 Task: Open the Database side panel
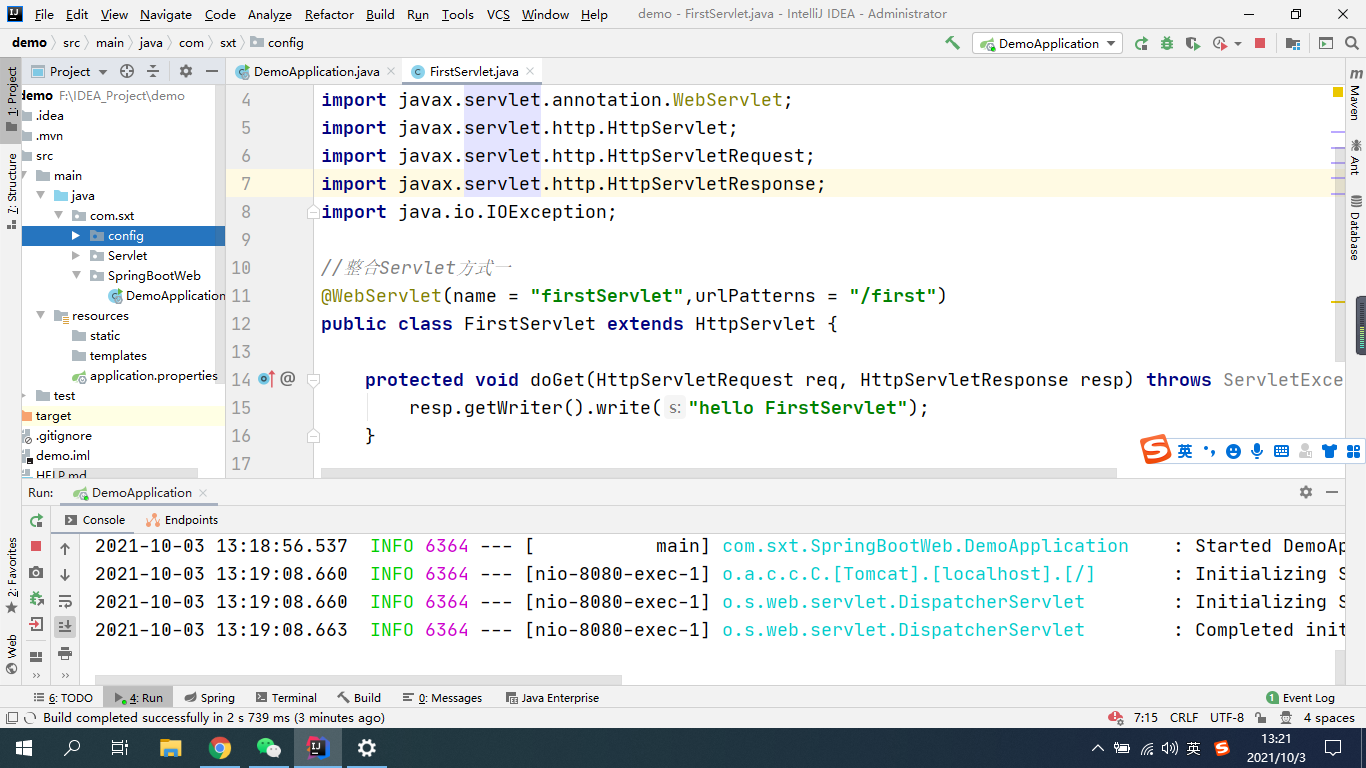pyautogui.click(x=1355, y=228)
